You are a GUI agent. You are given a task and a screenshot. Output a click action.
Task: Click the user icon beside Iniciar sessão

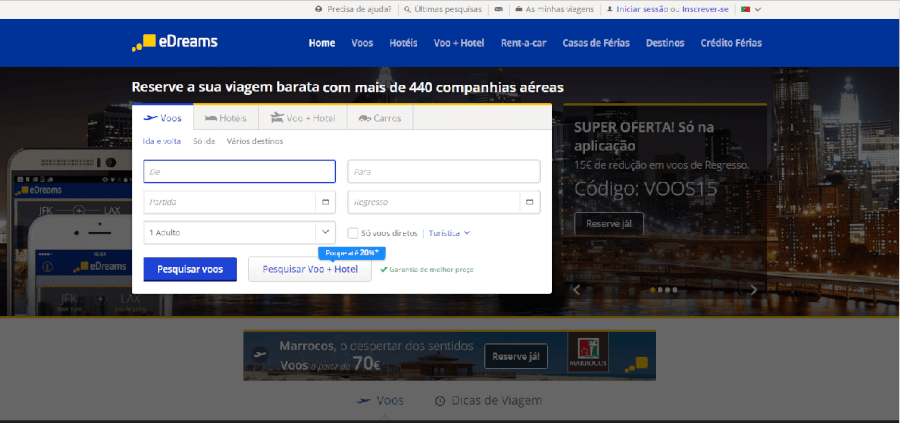[610, 9]
